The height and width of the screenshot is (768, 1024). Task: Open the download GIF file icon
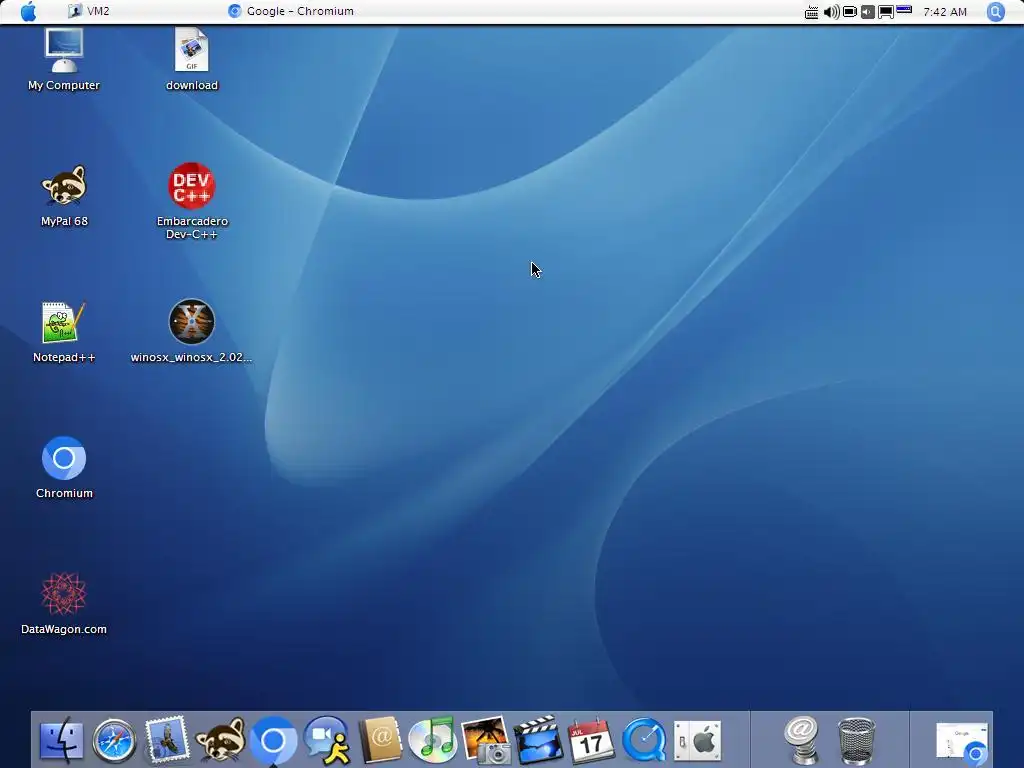[191, 59]
